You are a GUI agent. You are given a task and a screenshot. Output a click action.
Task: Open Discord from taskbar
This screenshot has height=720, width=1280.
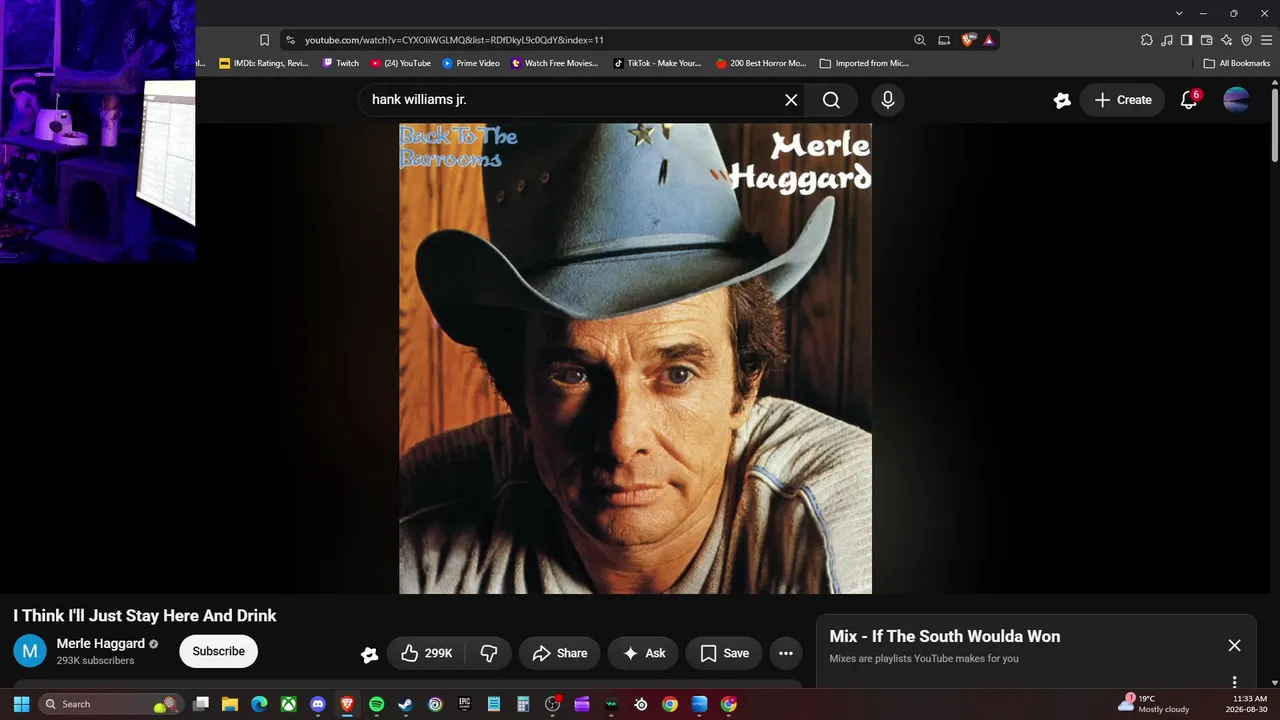tap(318, 704)
